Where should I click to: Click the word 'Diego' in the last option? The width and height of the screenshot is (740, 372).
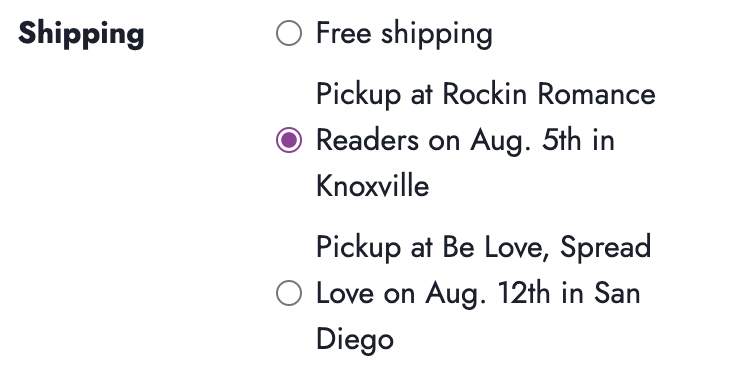(x=355, y=340)
